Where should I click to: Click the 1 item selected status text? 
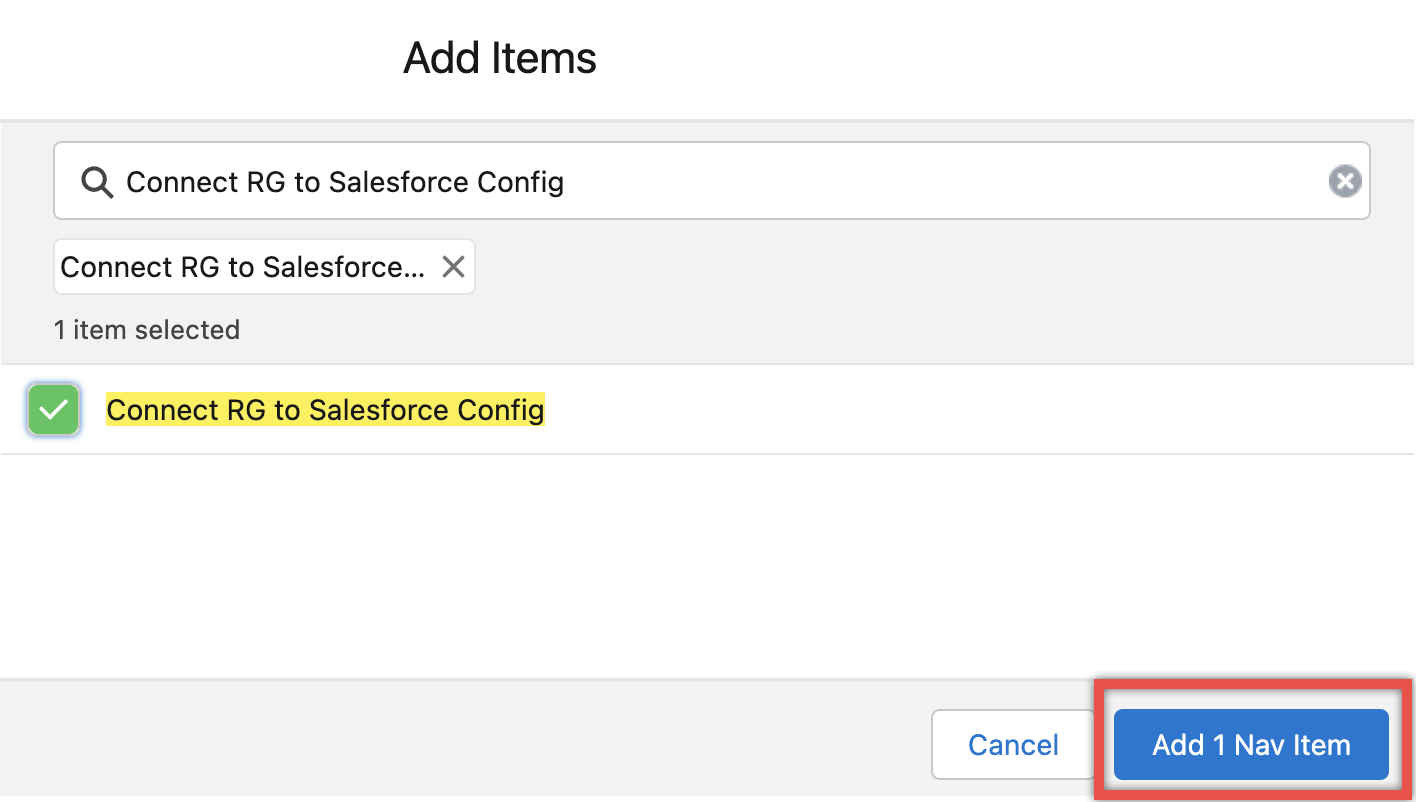(x=147, y=330)
